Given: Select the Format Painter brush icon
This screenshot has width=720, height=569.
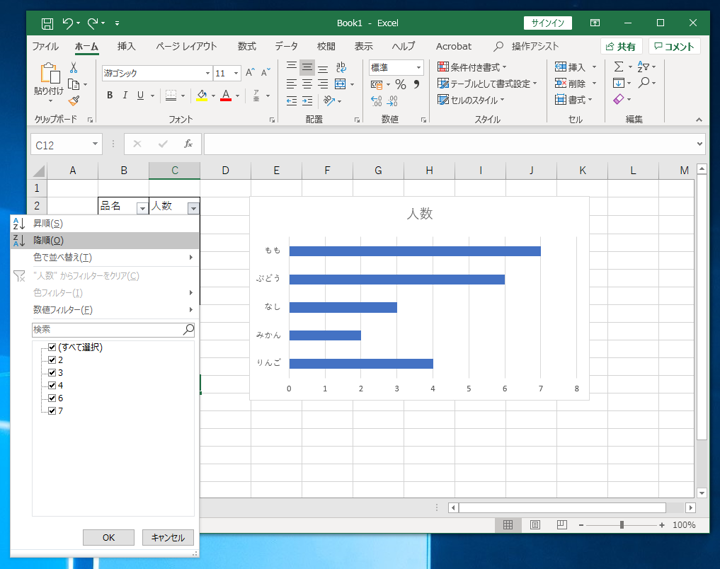Looking at the screenshot, I should click(73, 101).
